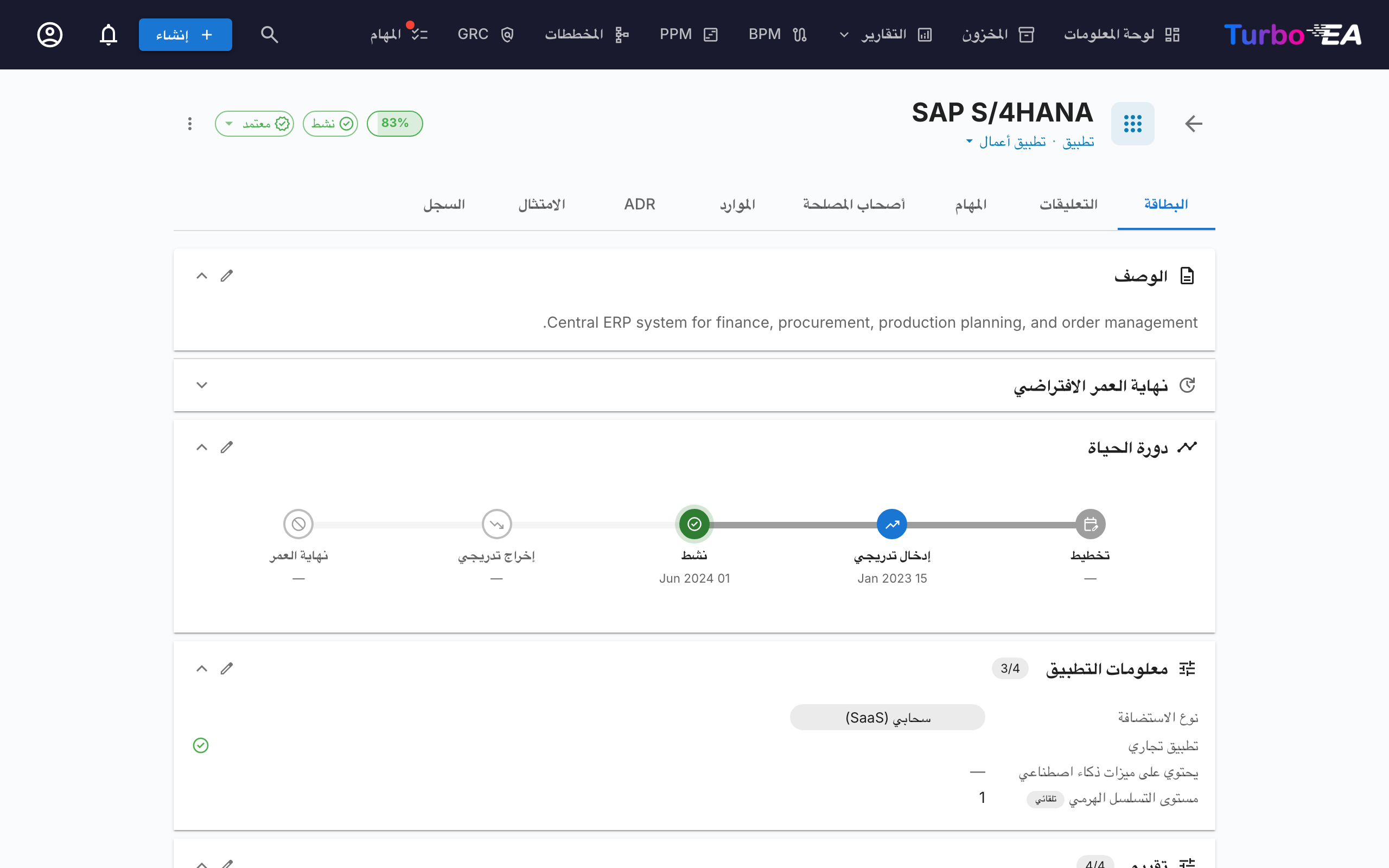Viewport: 1389px width, 868px height.
Task: Click the مستوى التسلسل الهرمي label
Action: (1133, 799)
